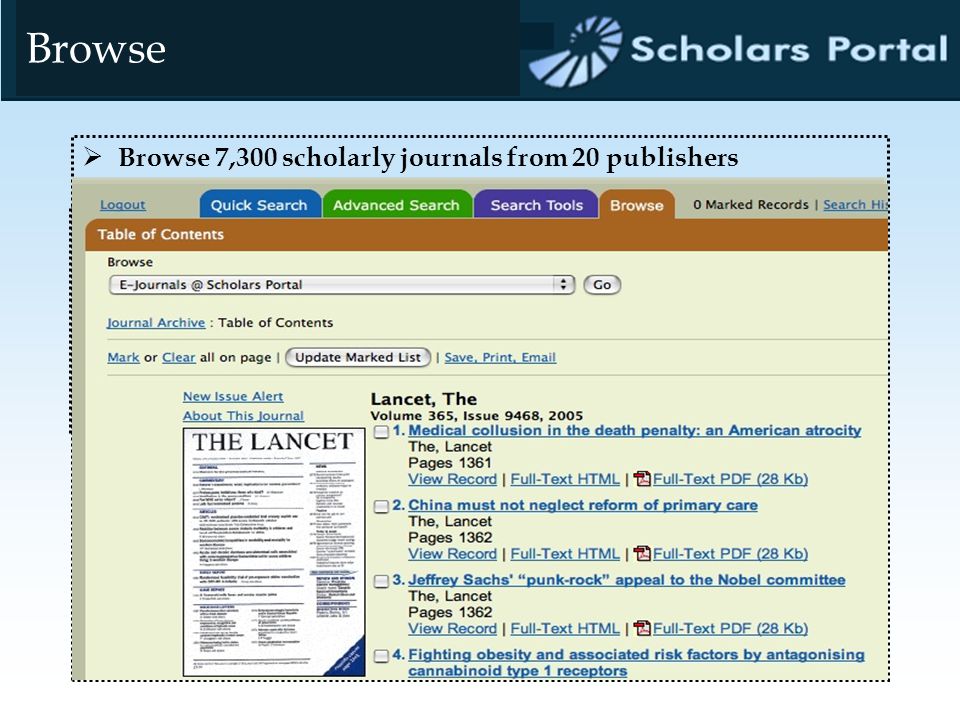Screen dimensions: 960x720
Task: Click 'Table of Contents' header bar
Action: point(487,235)
